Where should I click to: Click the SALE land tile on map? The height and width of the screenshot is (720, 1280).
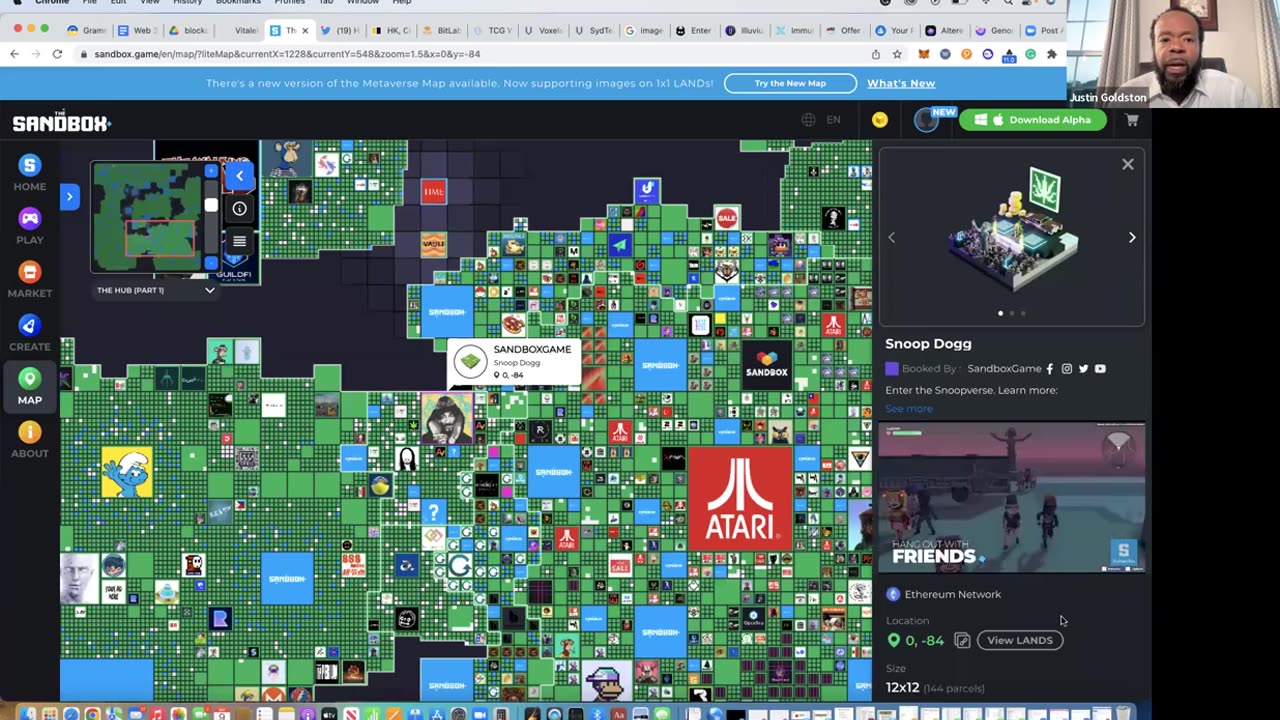click(726, 217)
